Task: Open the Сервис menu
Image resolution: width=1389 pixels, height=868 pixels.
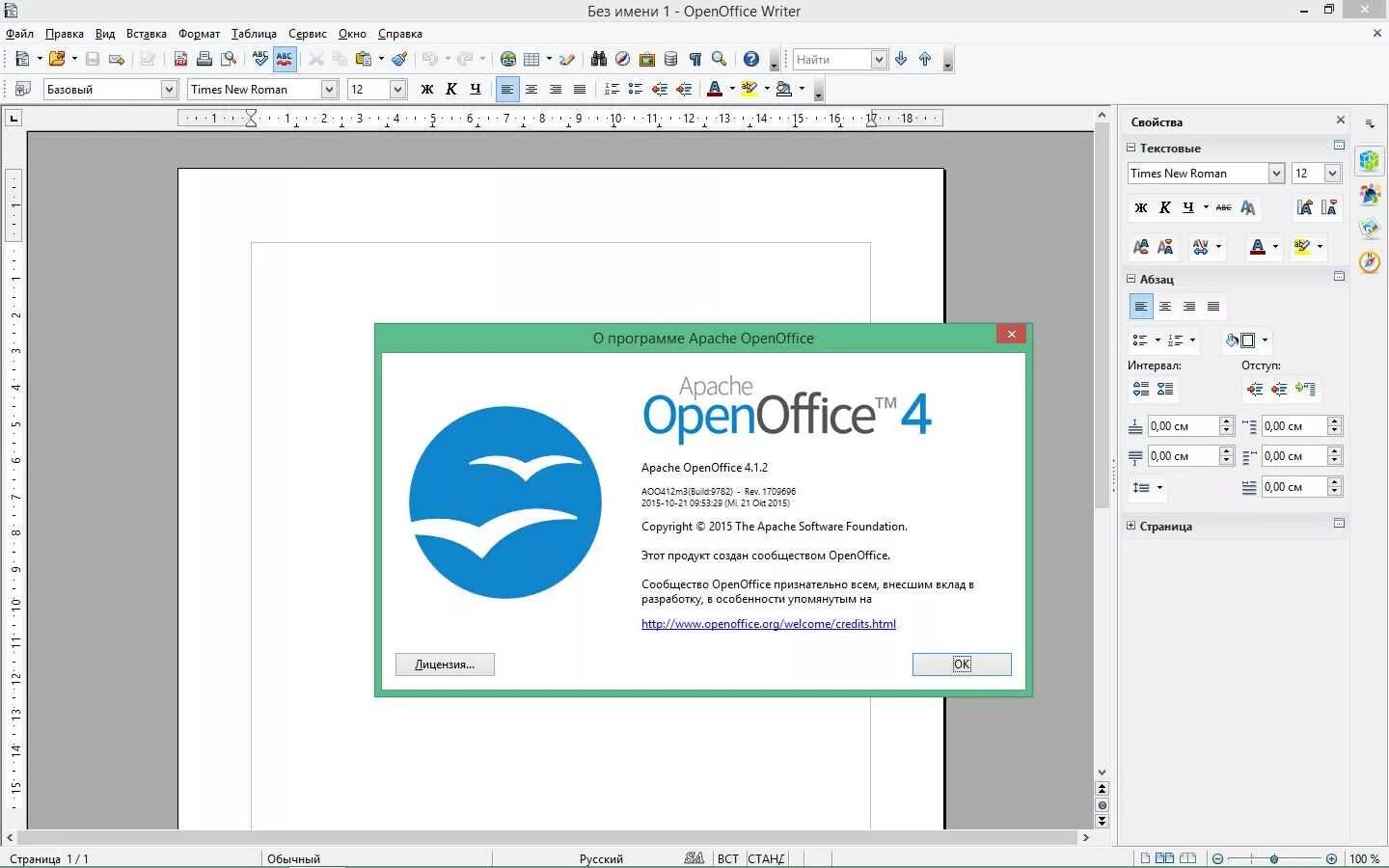Action: coord(308,33)
